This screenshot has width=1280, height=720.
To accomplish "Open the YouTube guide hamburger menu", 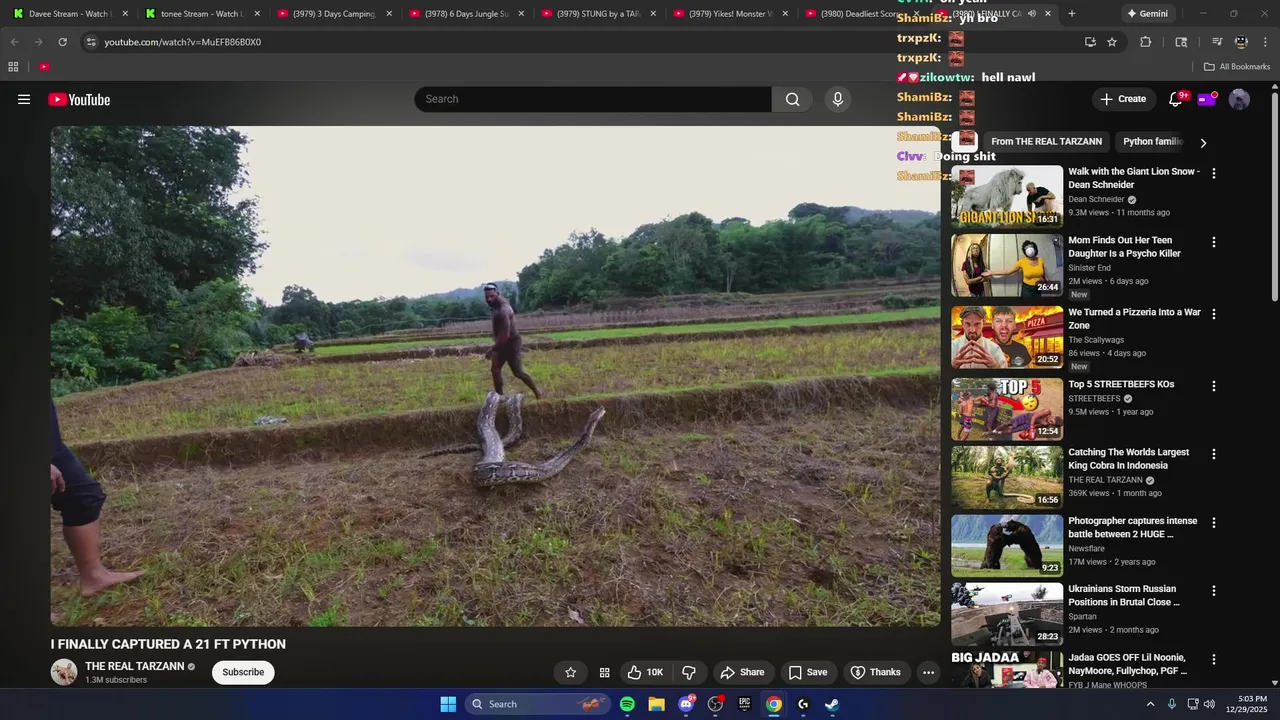I will pos(24,99).
